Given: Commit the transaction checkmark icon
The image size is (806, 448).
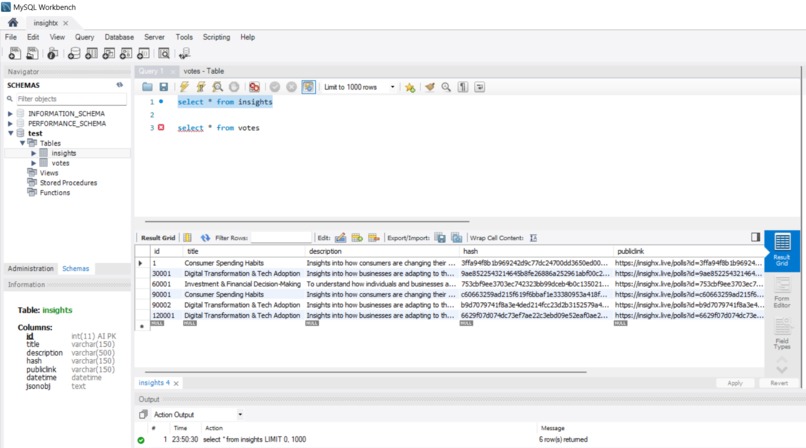Looking at the screenshot, I should [275, 87].
